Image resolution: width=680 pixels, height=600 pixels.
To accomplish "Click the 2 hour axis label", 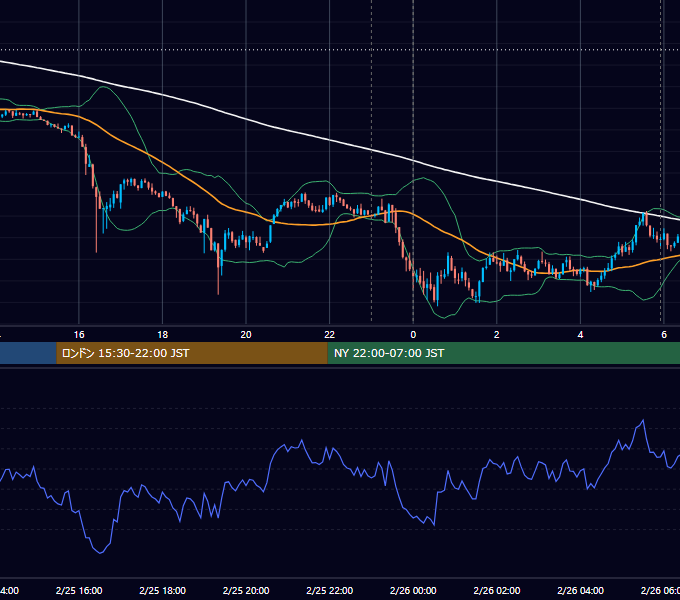I will (x=497, y=335).
